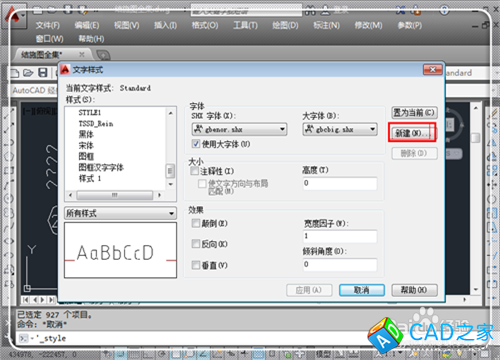Toggle 使用大字体 checkbox

coord(196,144)
